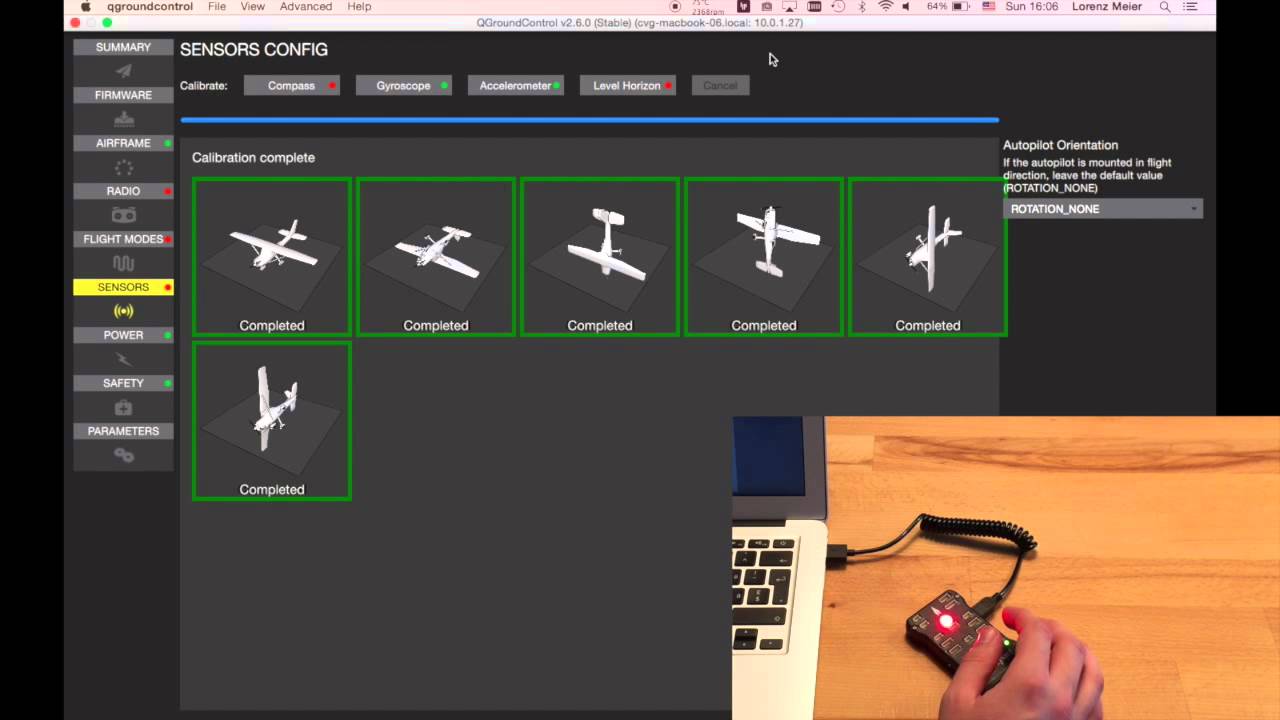
Task: Select the bottom-row completed plane thumbnail
Action: [272, 421]
